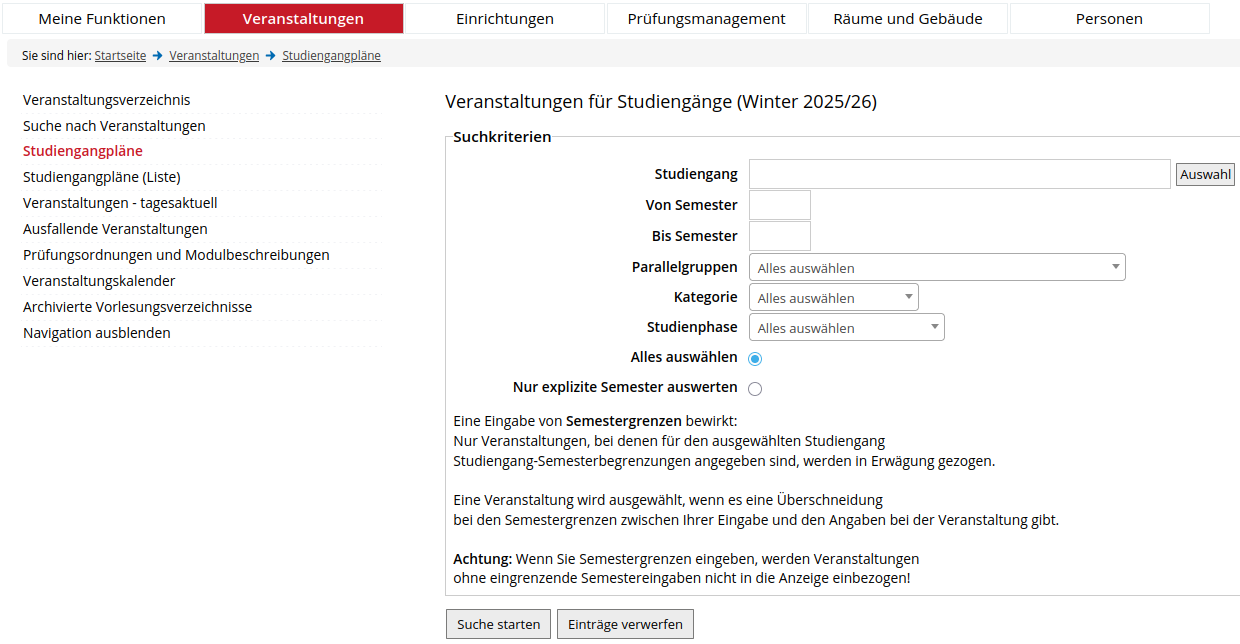The height and width of the screenshot is (644, 1240).
Task: Open 'Veranstaltungsverzeichnis' in the sidebar
Action: (110, 99)
